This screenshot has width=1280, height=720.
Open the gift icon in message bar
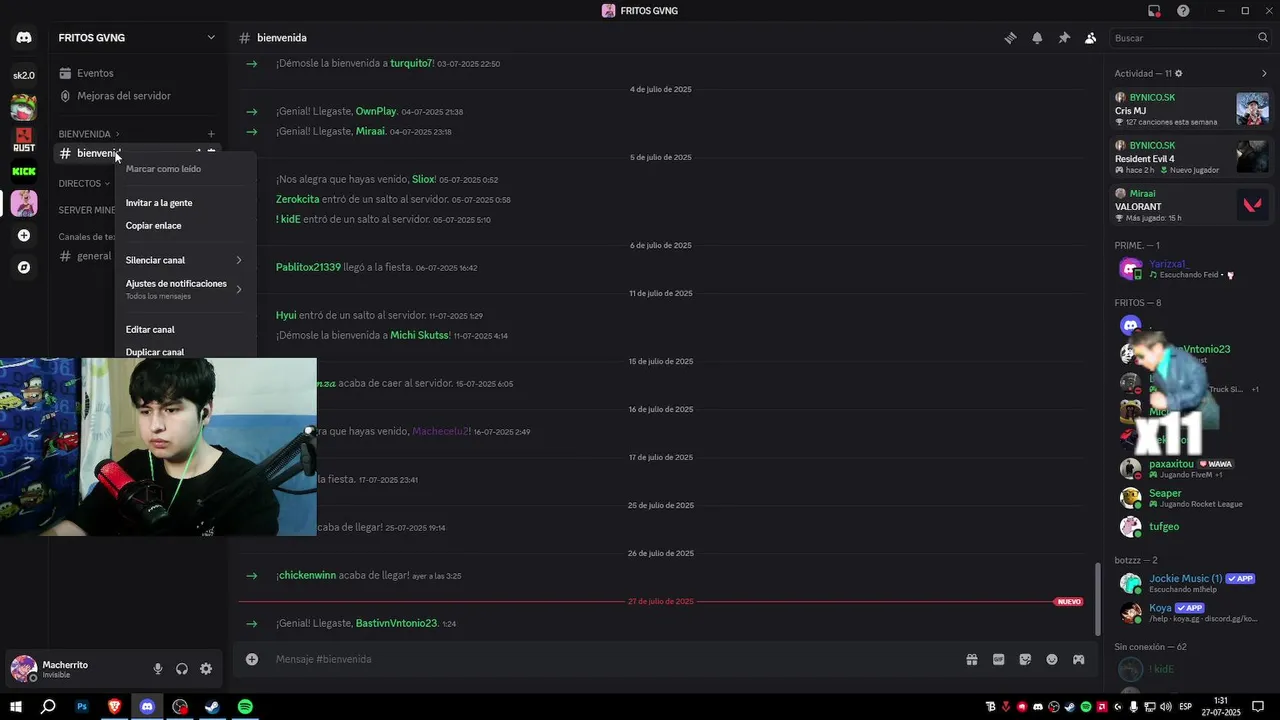pyautogui.click(x=971, y=659)
